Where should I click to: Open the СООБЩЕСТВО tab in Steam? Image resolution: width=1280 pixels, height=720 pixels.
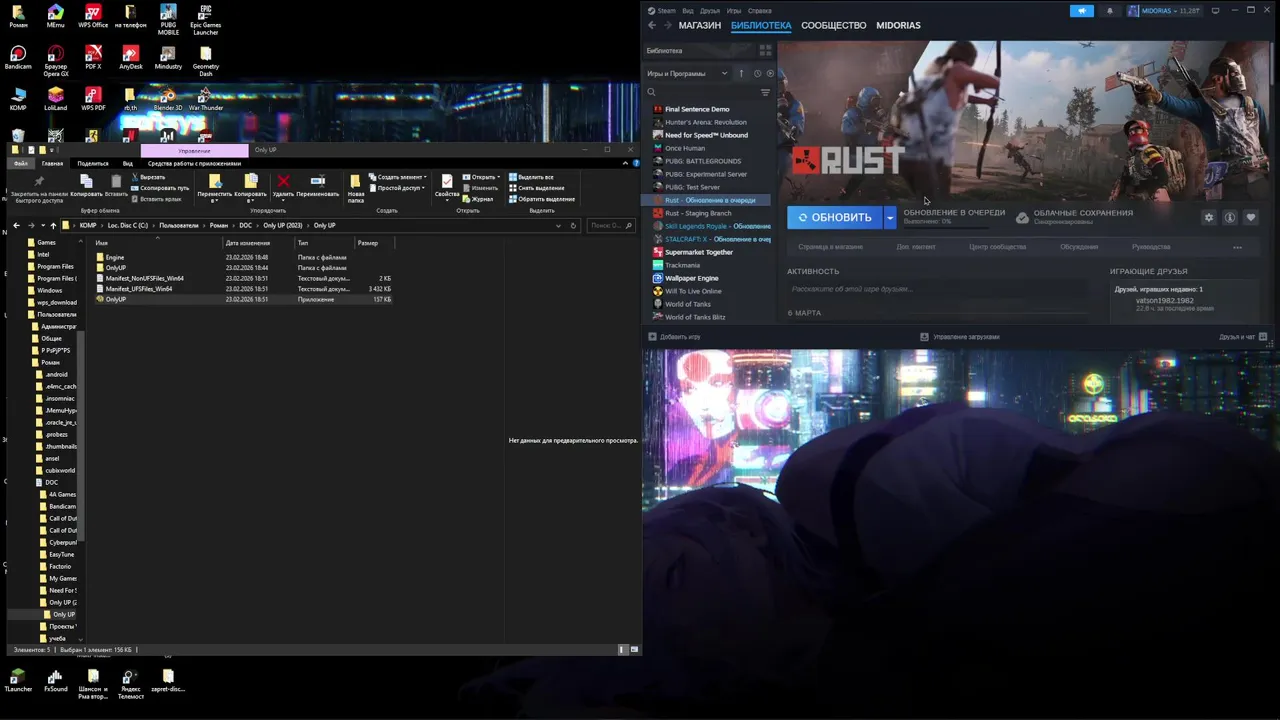[x=833, y=25]
